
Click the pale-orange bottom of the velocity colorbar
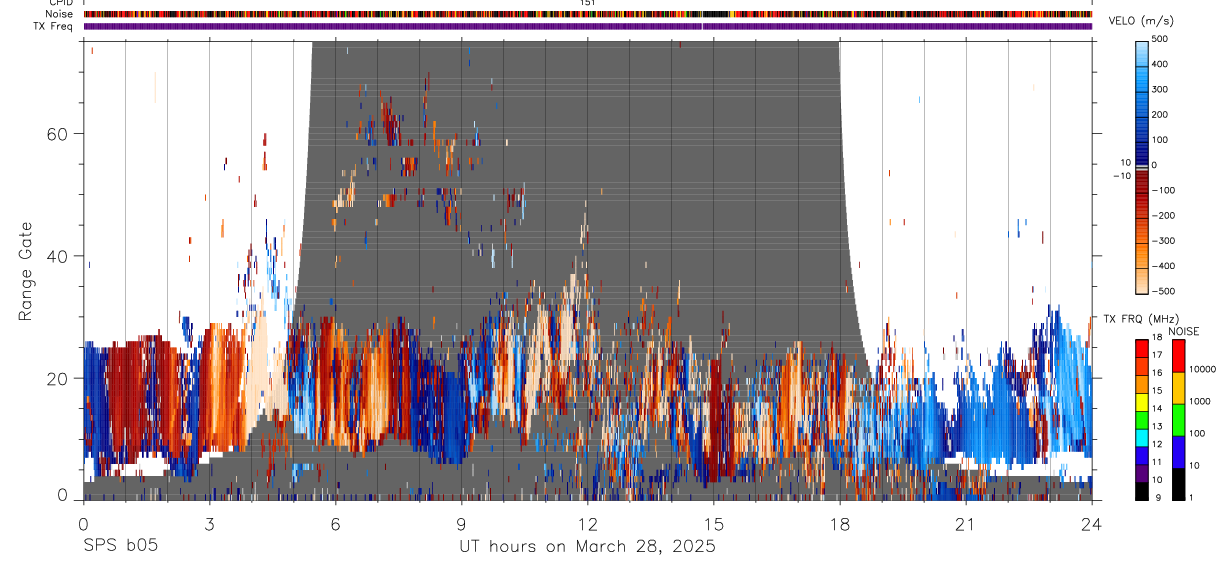[x=1142, y=282]
